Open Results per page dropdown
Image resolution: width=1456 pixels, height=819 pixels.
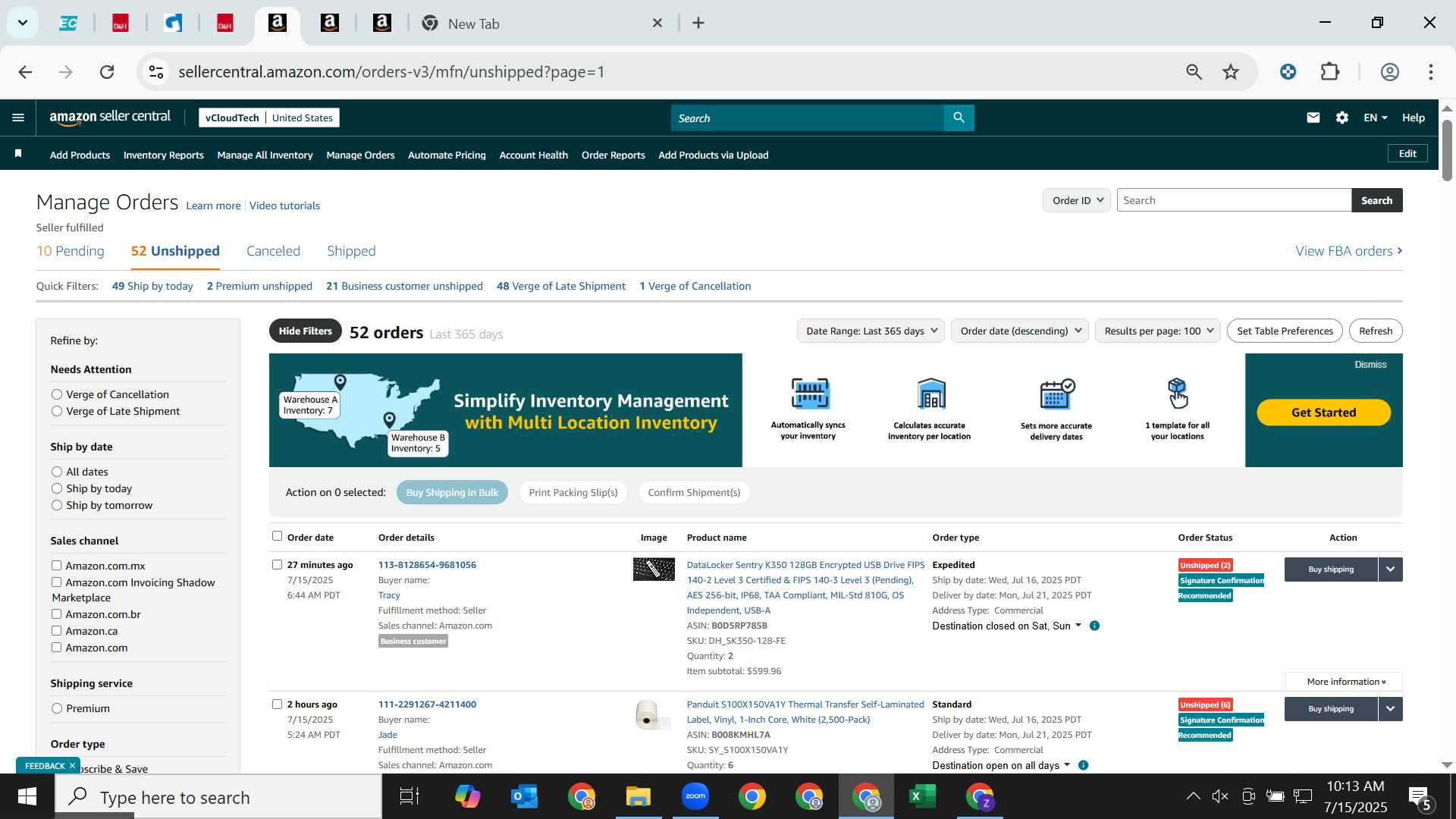[x=1158, y=331]
